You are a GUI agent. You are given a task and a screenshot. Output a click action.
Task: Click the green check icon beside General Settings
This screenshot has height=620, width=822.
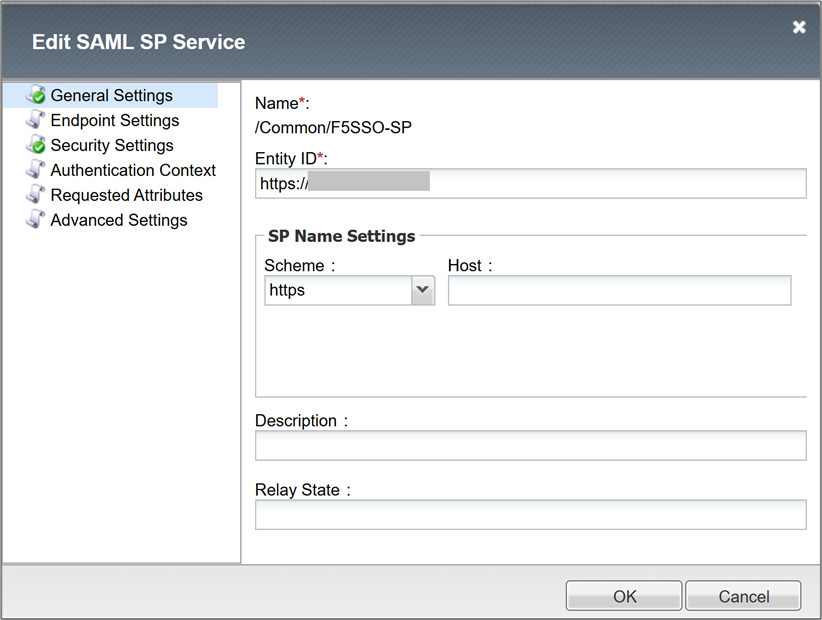pos(37,95)
